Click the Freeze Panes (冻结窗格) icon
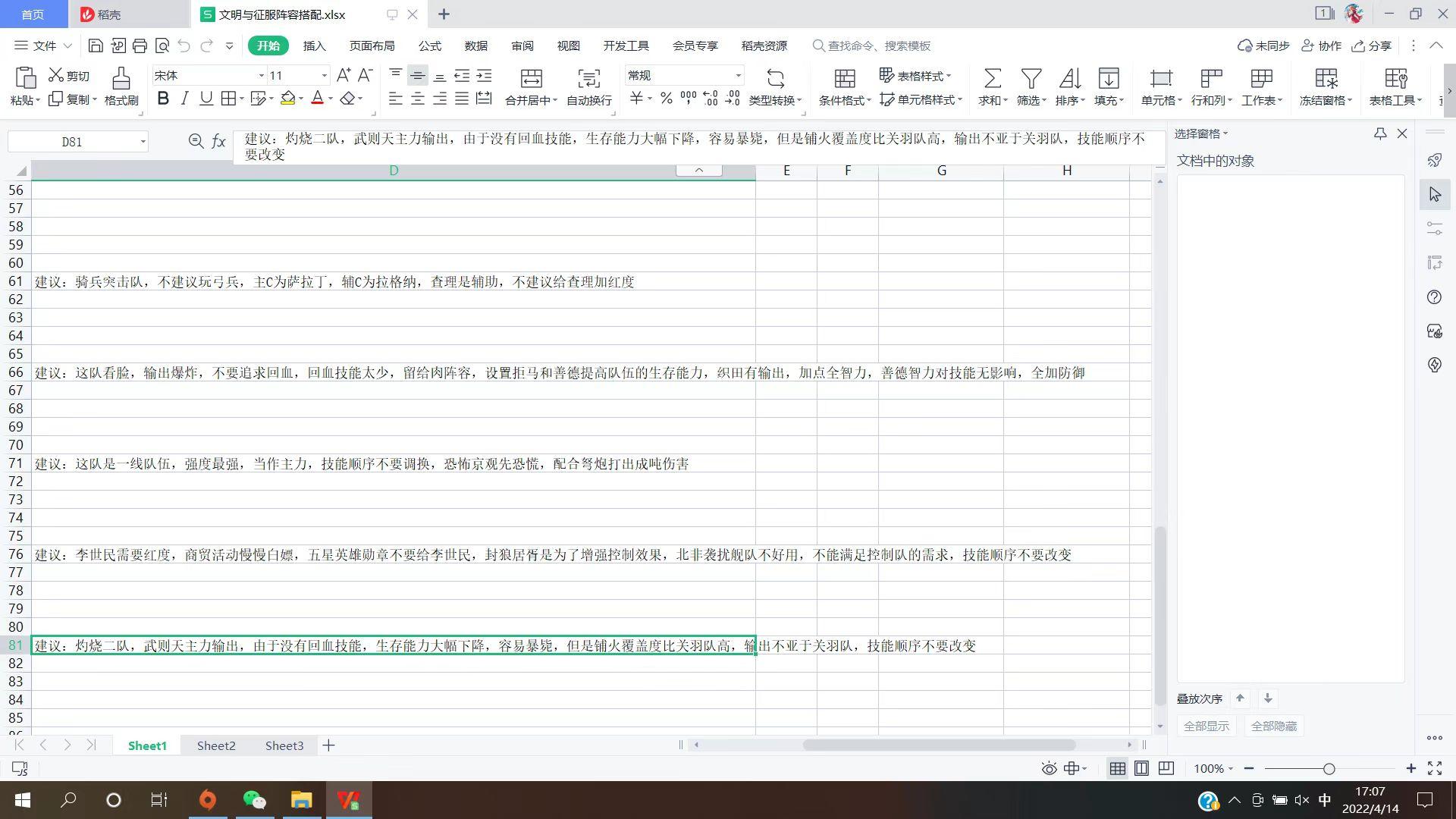 [x=1326, y=78]
